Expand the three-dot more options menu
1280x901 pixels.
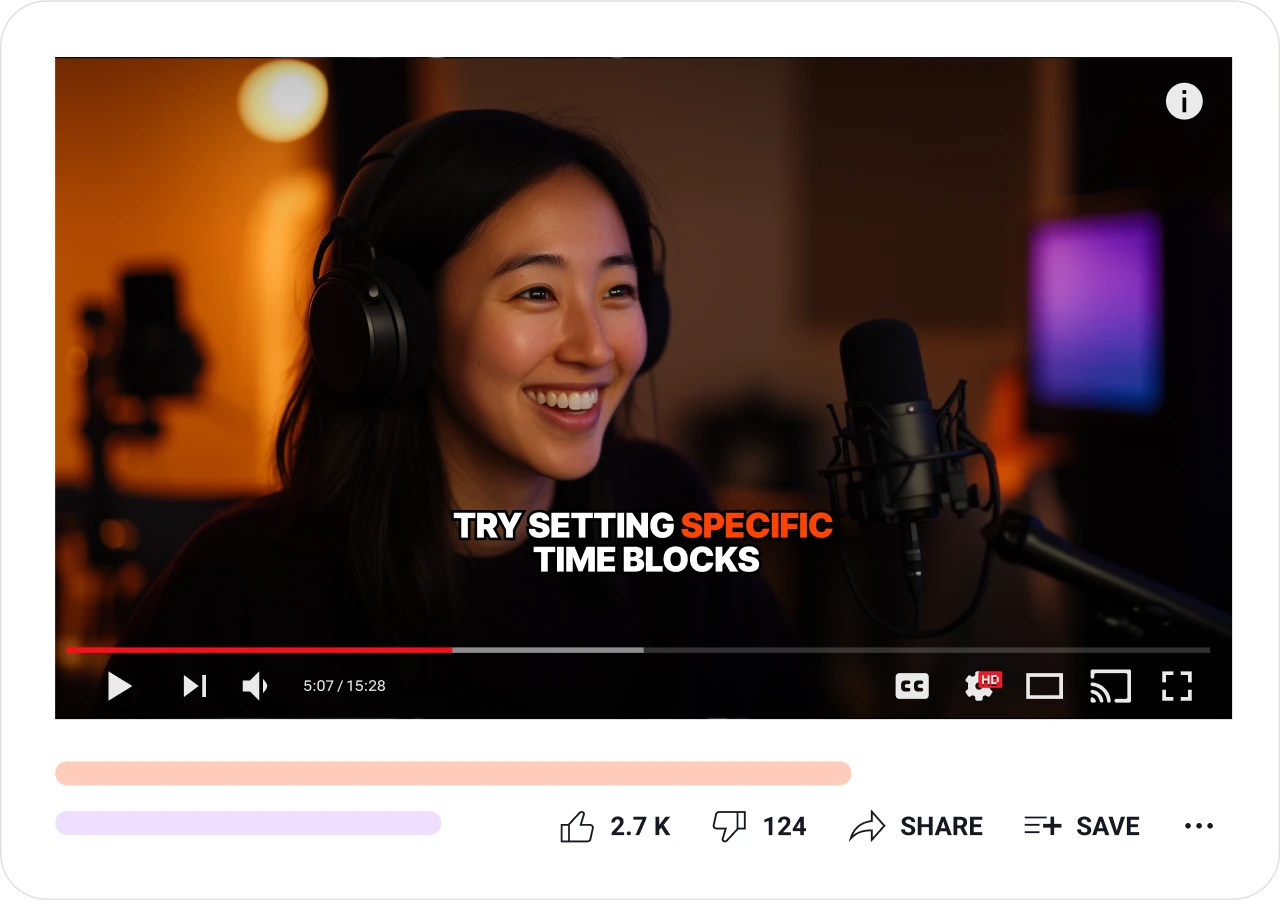pyautogui.click(x=1198, y=827)
